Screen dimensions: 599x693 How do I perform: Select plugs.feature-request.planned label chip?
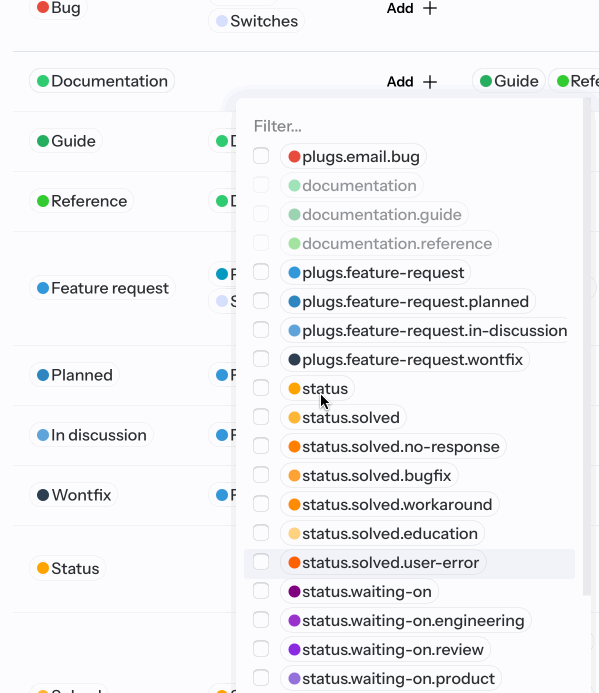[408, 301]
